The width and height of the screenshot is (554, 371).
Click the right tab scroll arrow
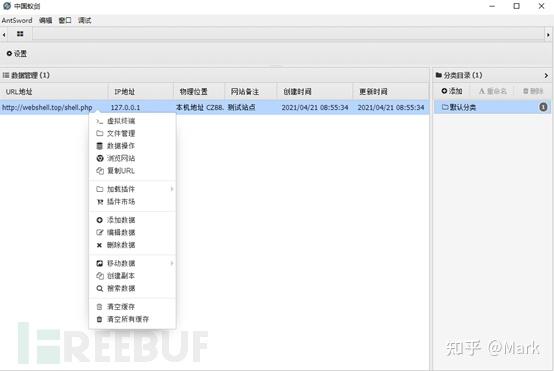(x=548, y=35)
